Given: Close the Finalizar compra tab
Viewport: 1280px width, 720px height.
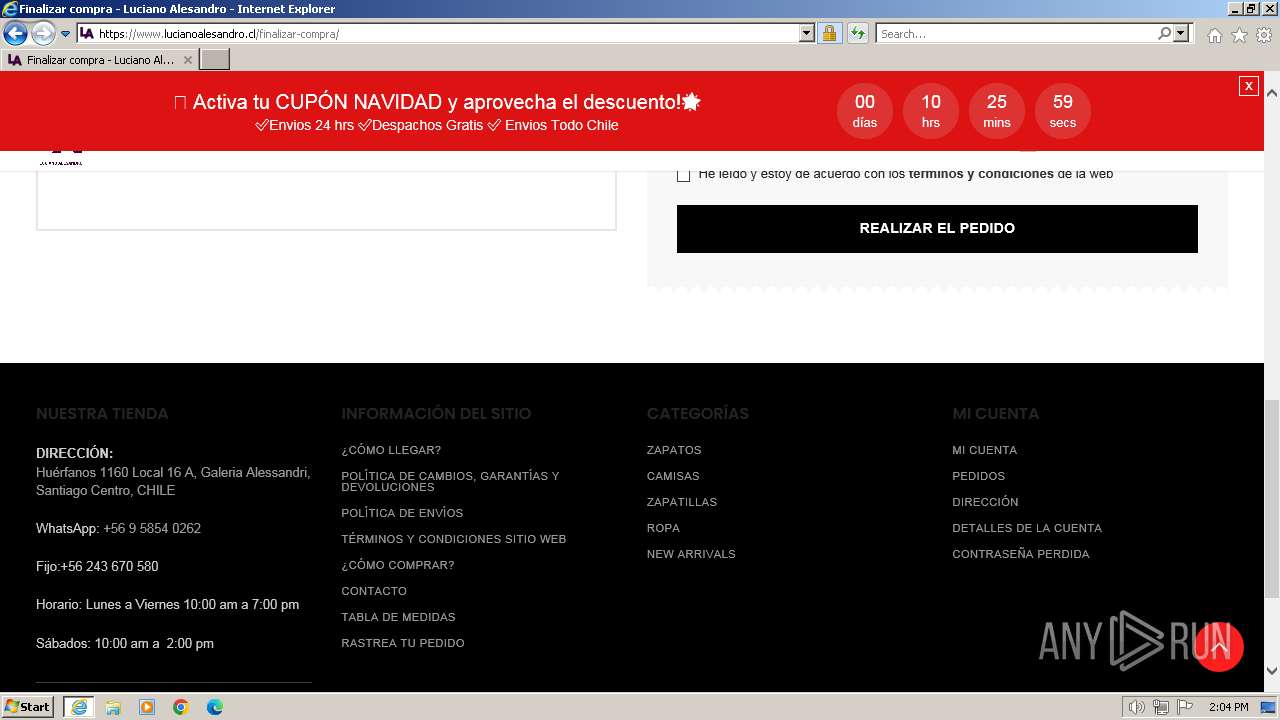Looking at the screenshot, I should [x=187, y=60].
